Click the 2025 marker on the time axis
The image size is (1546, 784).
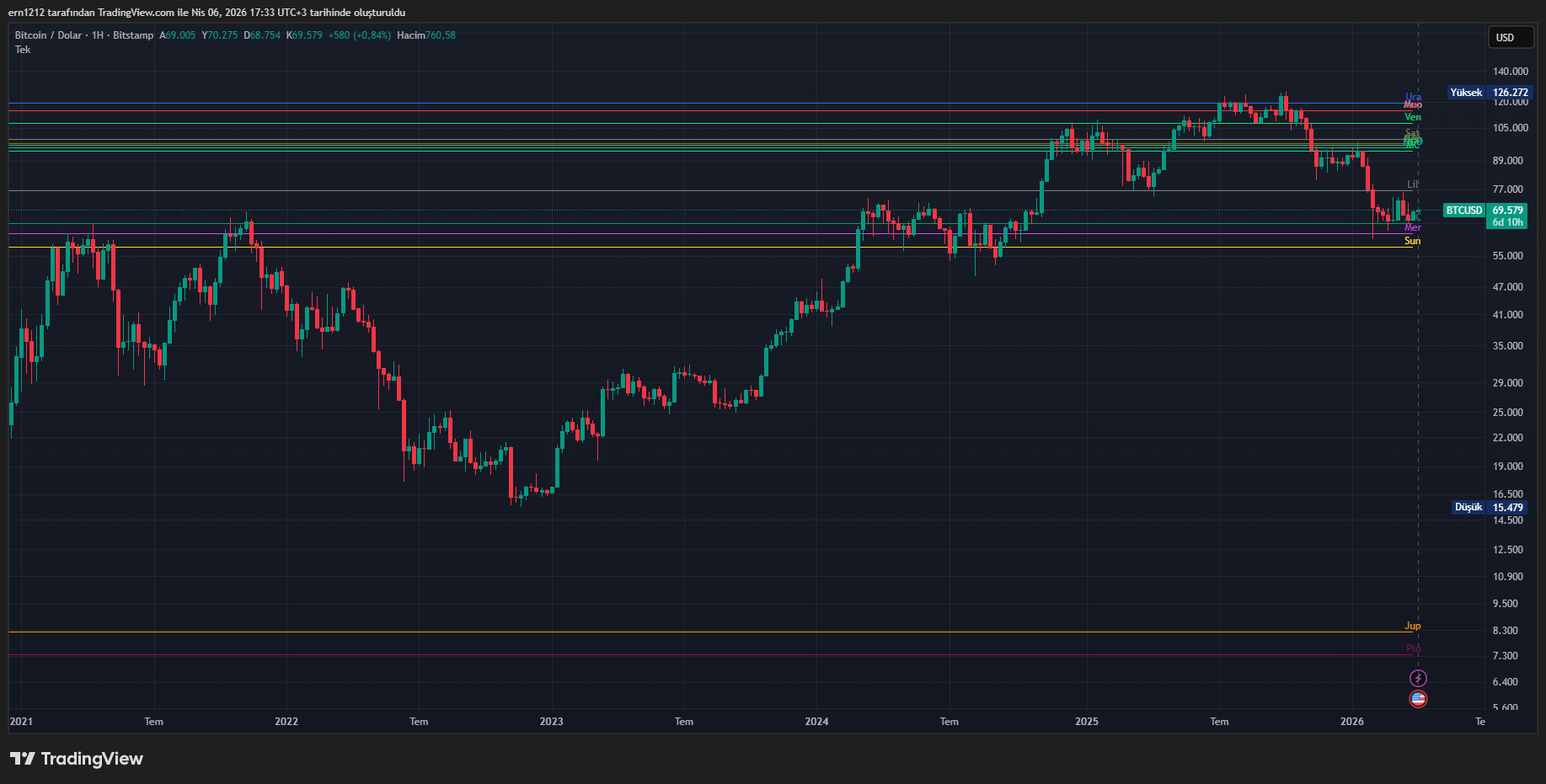tap(1086, 722)
